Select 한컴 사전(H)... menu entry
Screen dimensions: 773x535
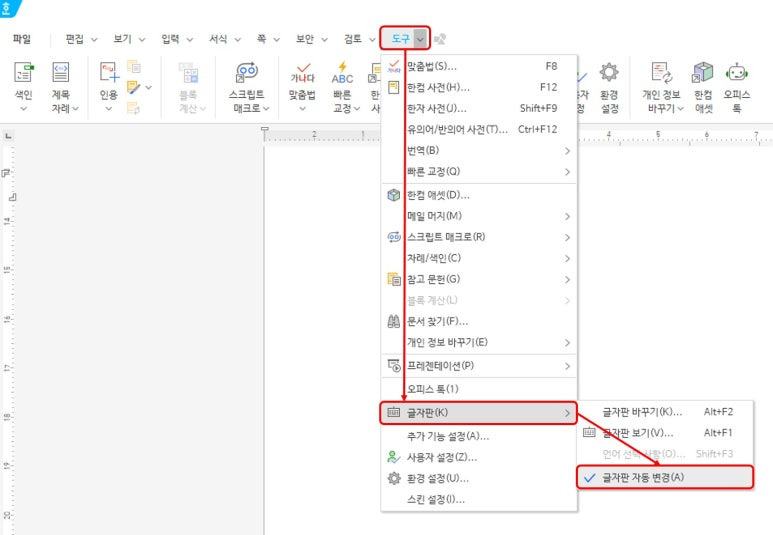tap(479, 87)
